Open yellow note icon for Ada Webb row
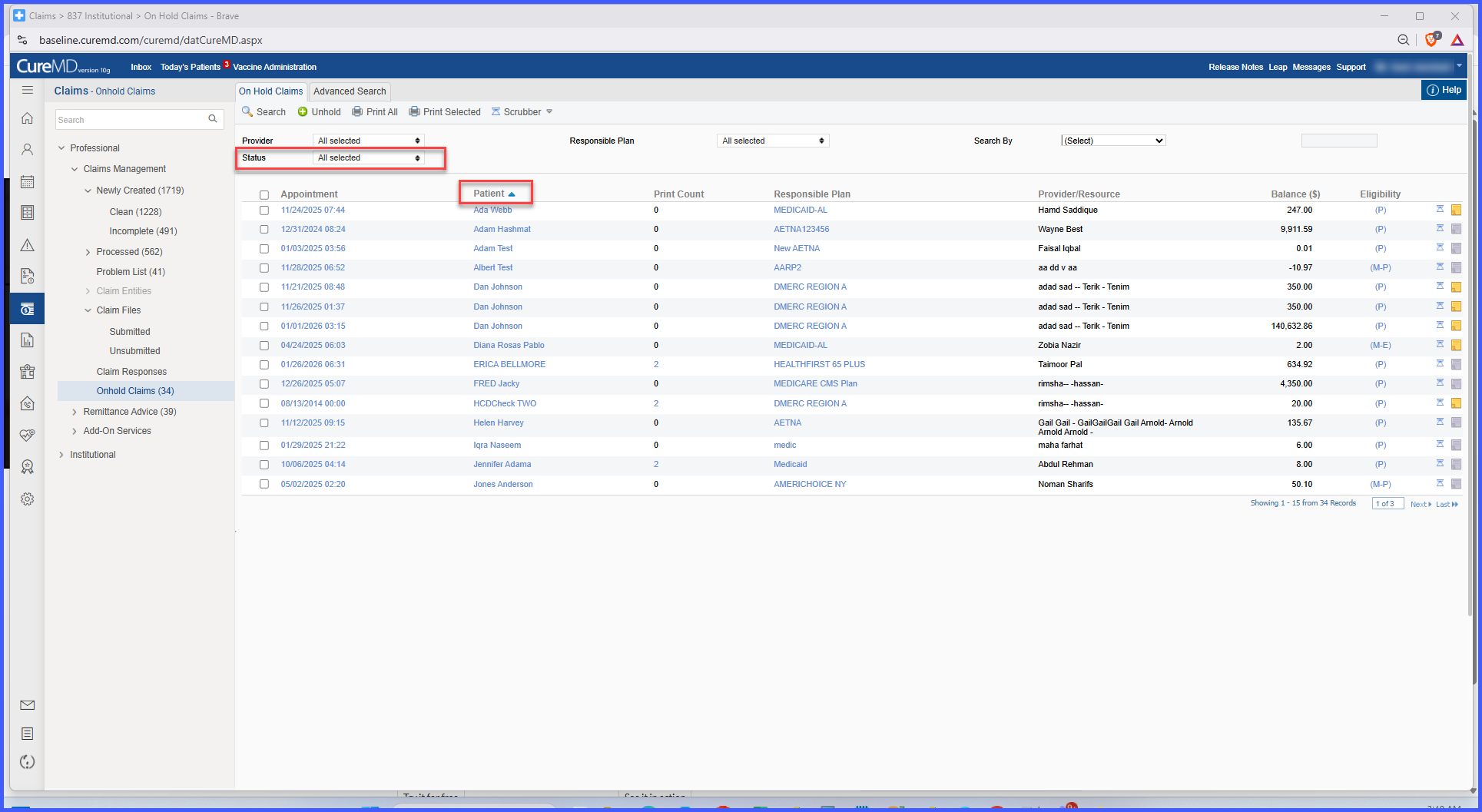This screenshot has width=1482, height=812. [1456, 210]
